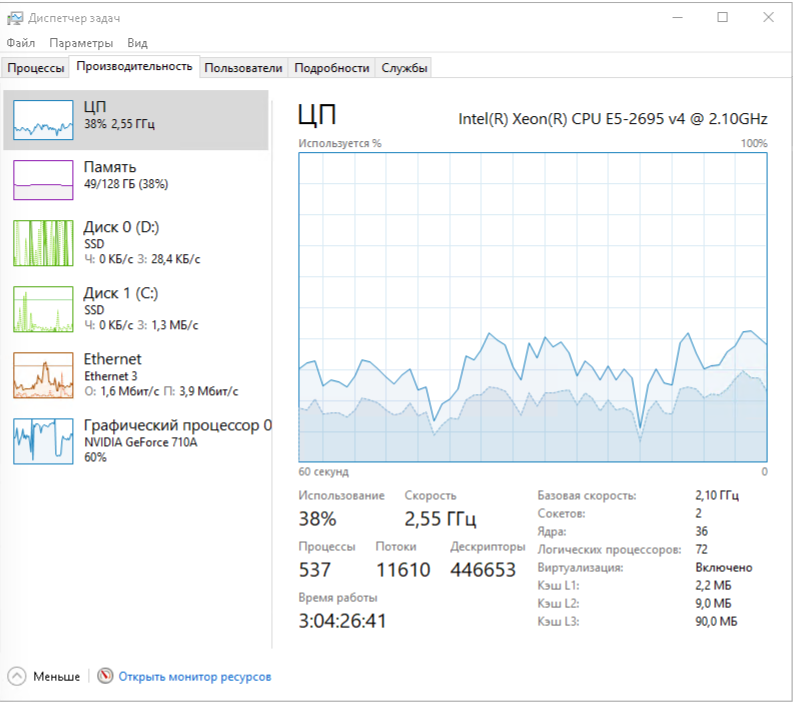Switch to the Подробности tab

[x=332, y=68]
